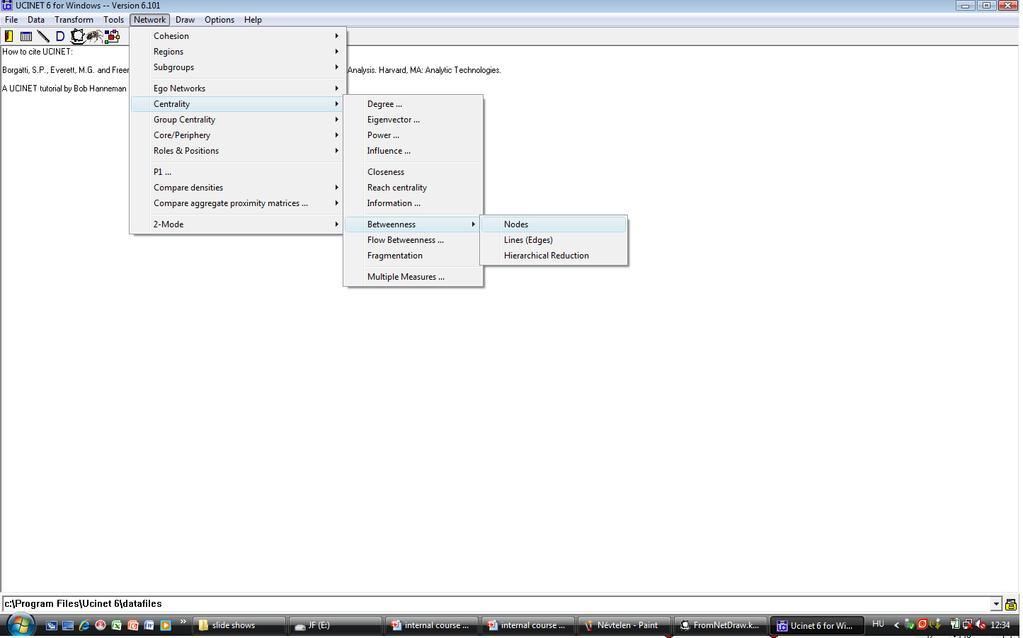Screen dimensions: 1023x638
Task: Expand the Cohesion submenu
Action: click(x=239, y=36)
